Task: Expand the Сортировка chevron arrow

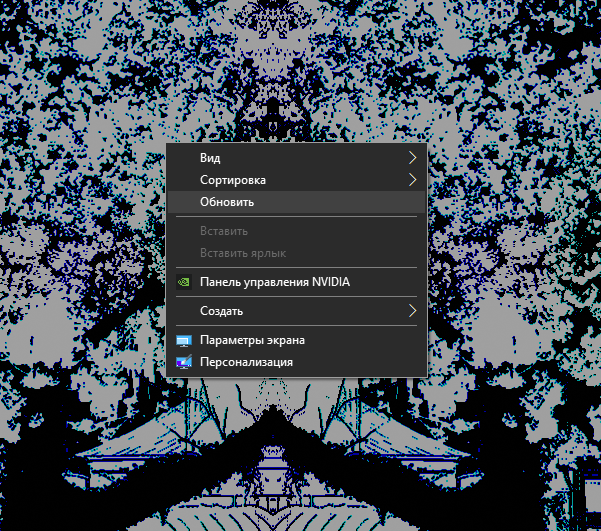Action: pyautogui.click(x=412, y=180)
